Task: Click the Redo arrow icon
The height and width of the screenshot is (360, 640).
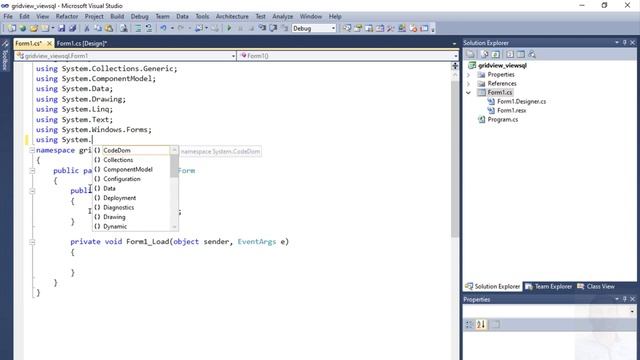Action: pos(180,28)
